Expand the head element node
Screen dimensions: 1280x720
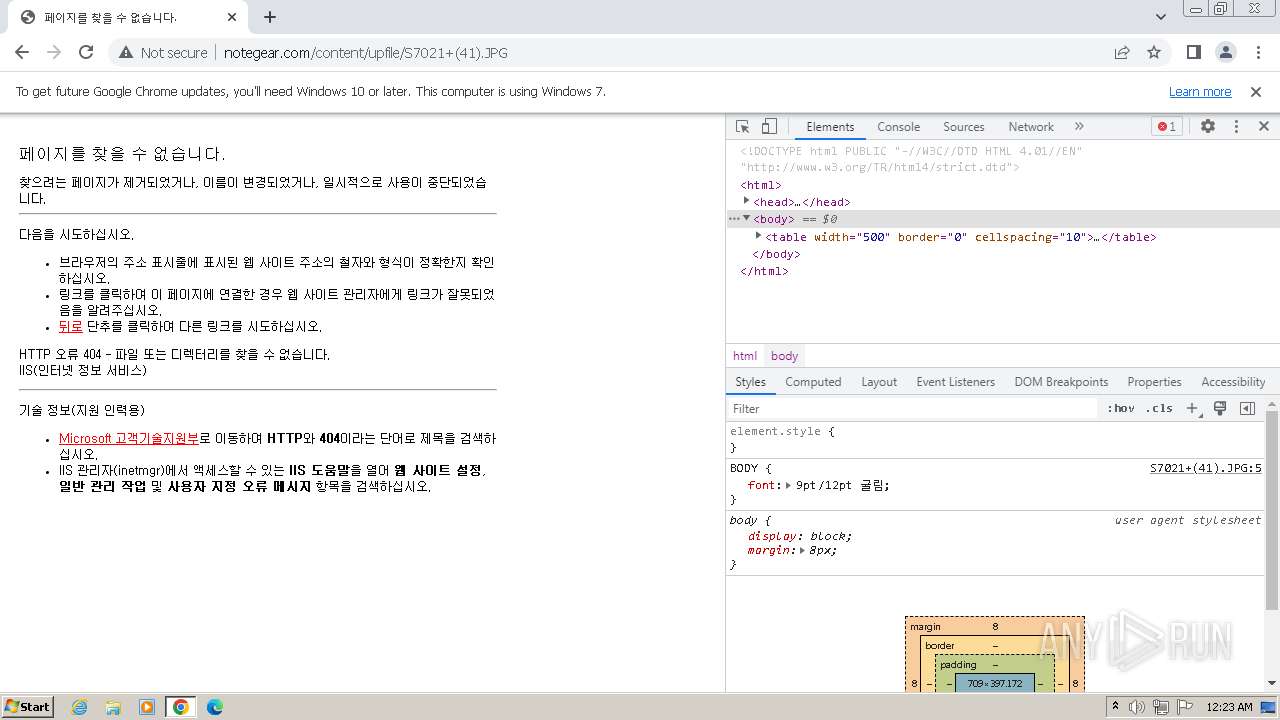coord(746,201)
